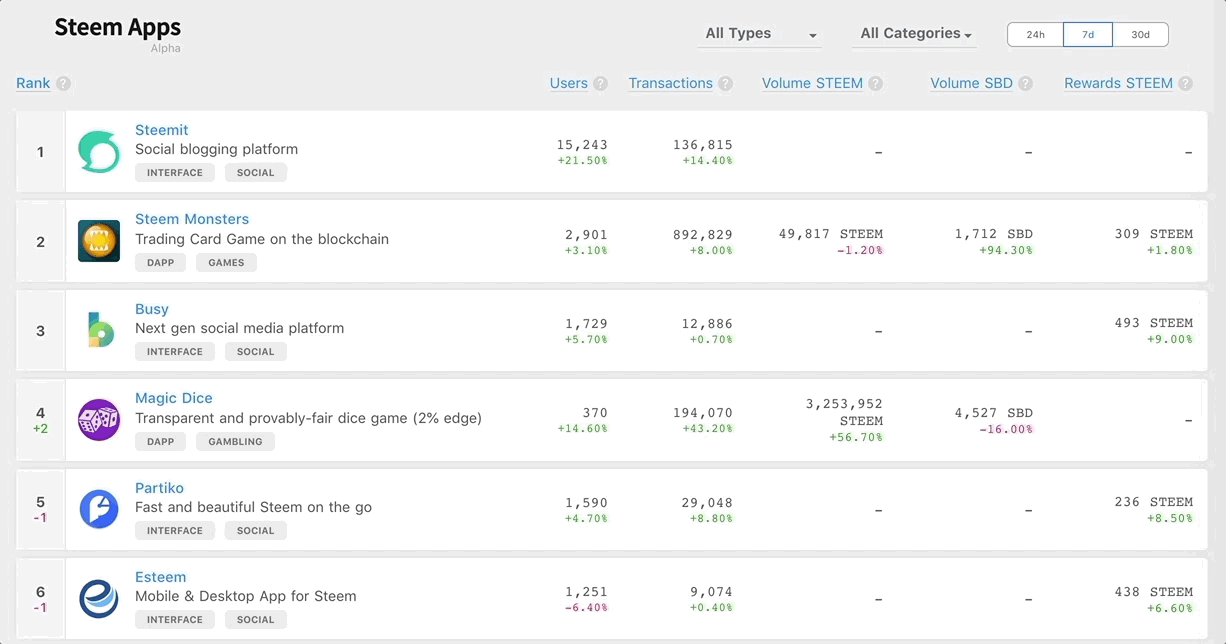Select the 7d time range

(x=1088, y=34)
